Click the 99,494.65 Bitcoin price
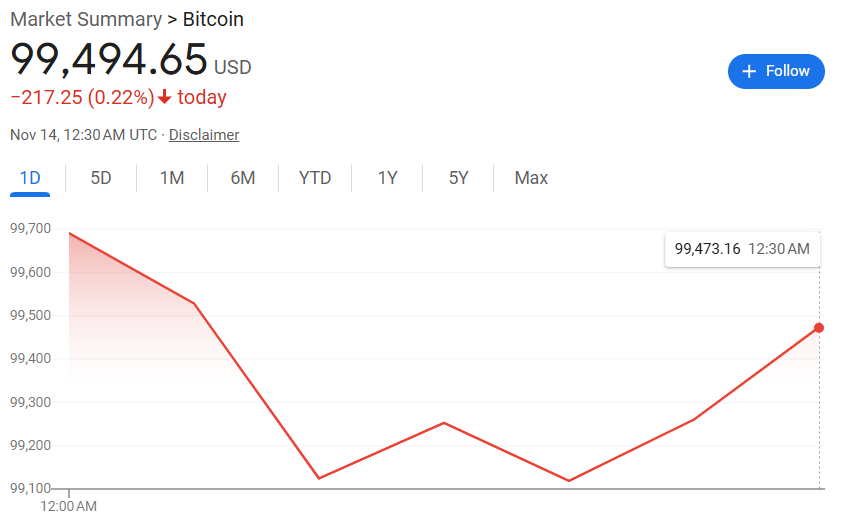Screen dimensions: 849x522 pyautogui.click(x=109, y=59)
